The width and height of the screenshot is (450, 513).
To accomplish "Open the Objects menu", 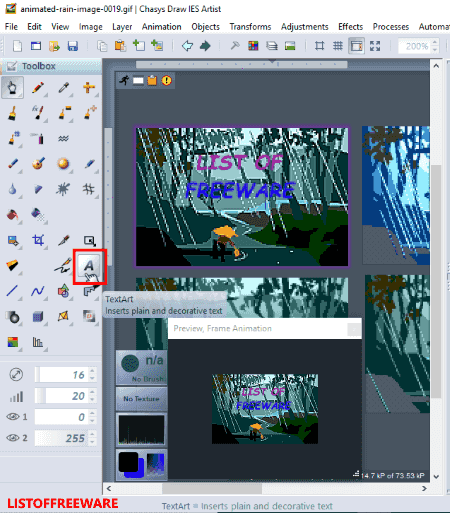I will tap(205, 27).
